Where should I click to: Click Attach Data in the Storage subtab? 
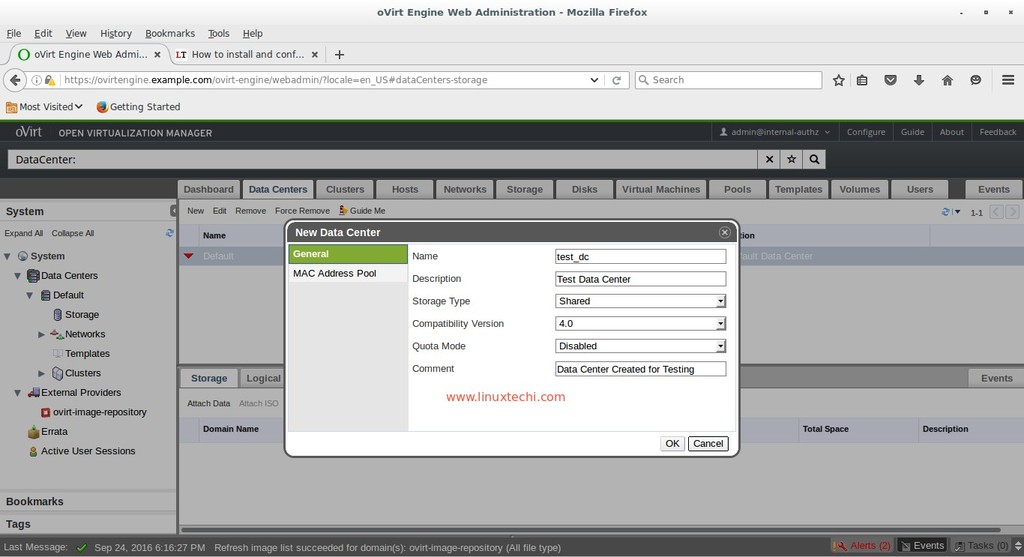click(208, 404)
